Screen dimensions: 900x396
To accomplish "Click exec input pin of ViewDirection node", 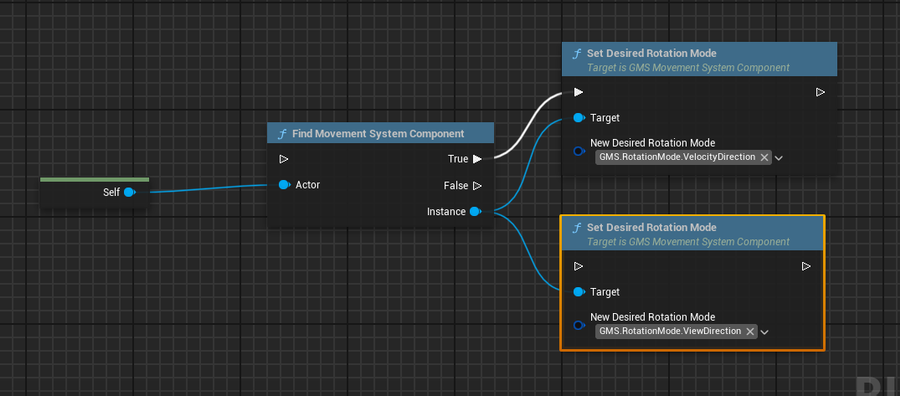I will [x=579, y=266].
